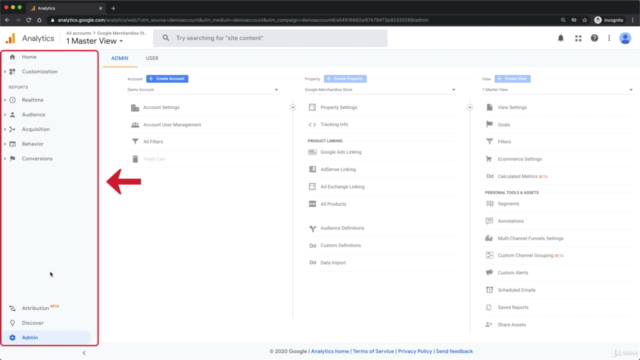Open Behavior reports in sidebar
Viewport: 640px width, 360px height.
pyautogui.click(x=33, y=144)
